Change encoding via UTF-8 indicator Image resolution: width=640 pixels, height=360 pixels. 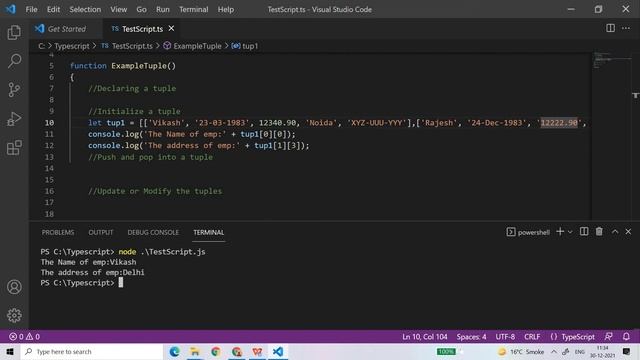click(505, 337)
